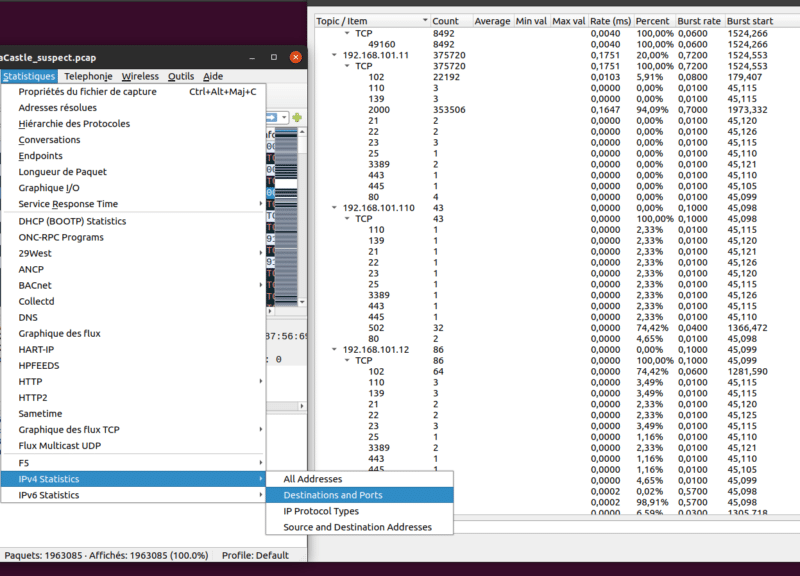
Task: Click the green plus add-filter button
Action: tap(297, 118)
